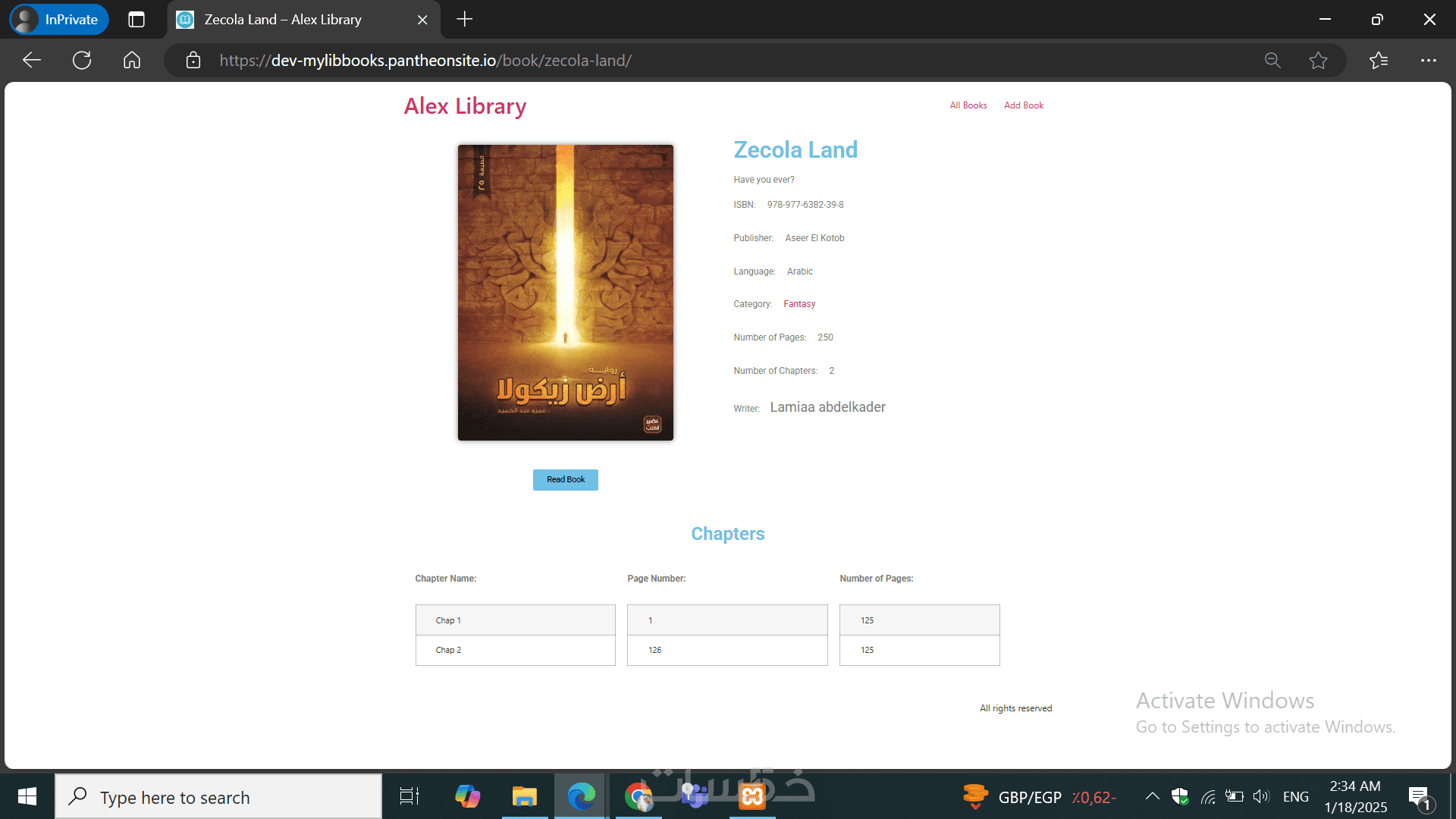
Task: Click the InPrivate profile badge
Action: tap(59, 20)
